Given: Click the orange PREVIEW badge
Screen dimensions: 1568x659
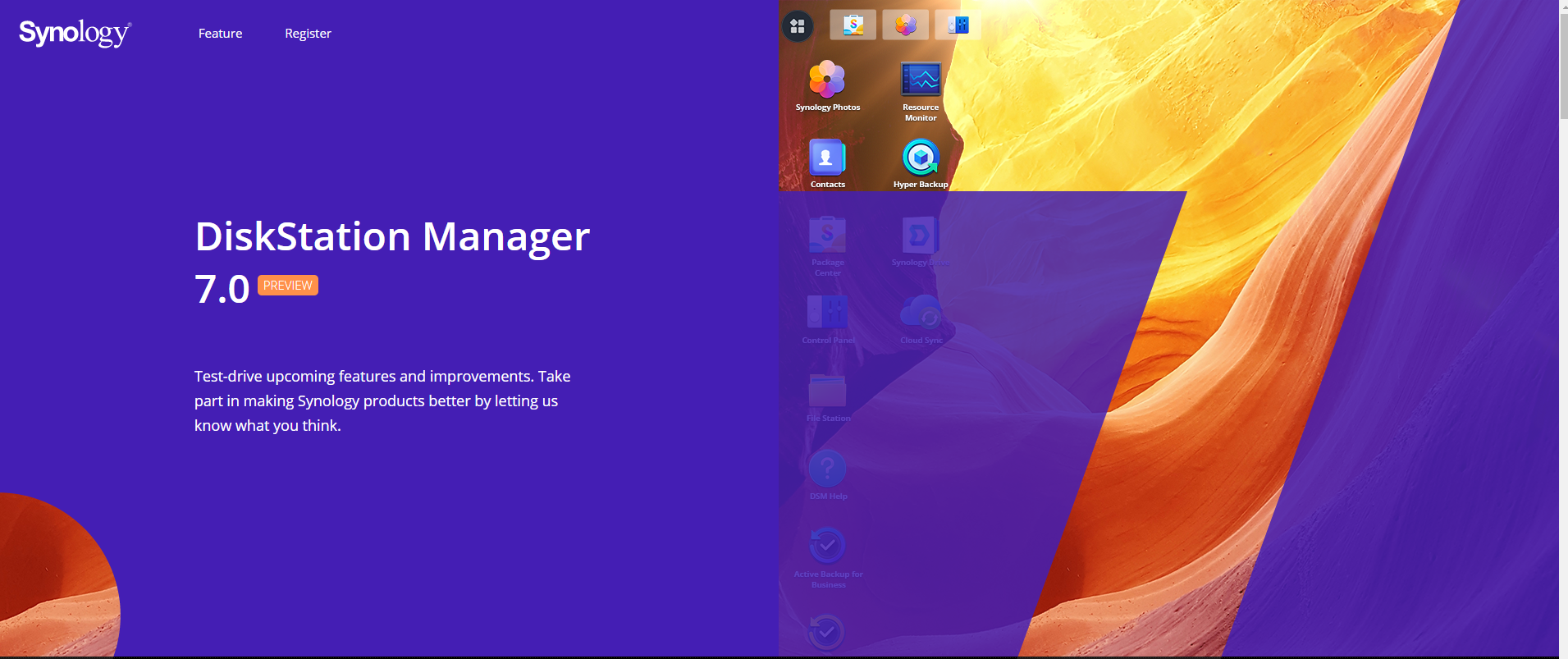Looking at the screenshot, I should click(288, 285).
